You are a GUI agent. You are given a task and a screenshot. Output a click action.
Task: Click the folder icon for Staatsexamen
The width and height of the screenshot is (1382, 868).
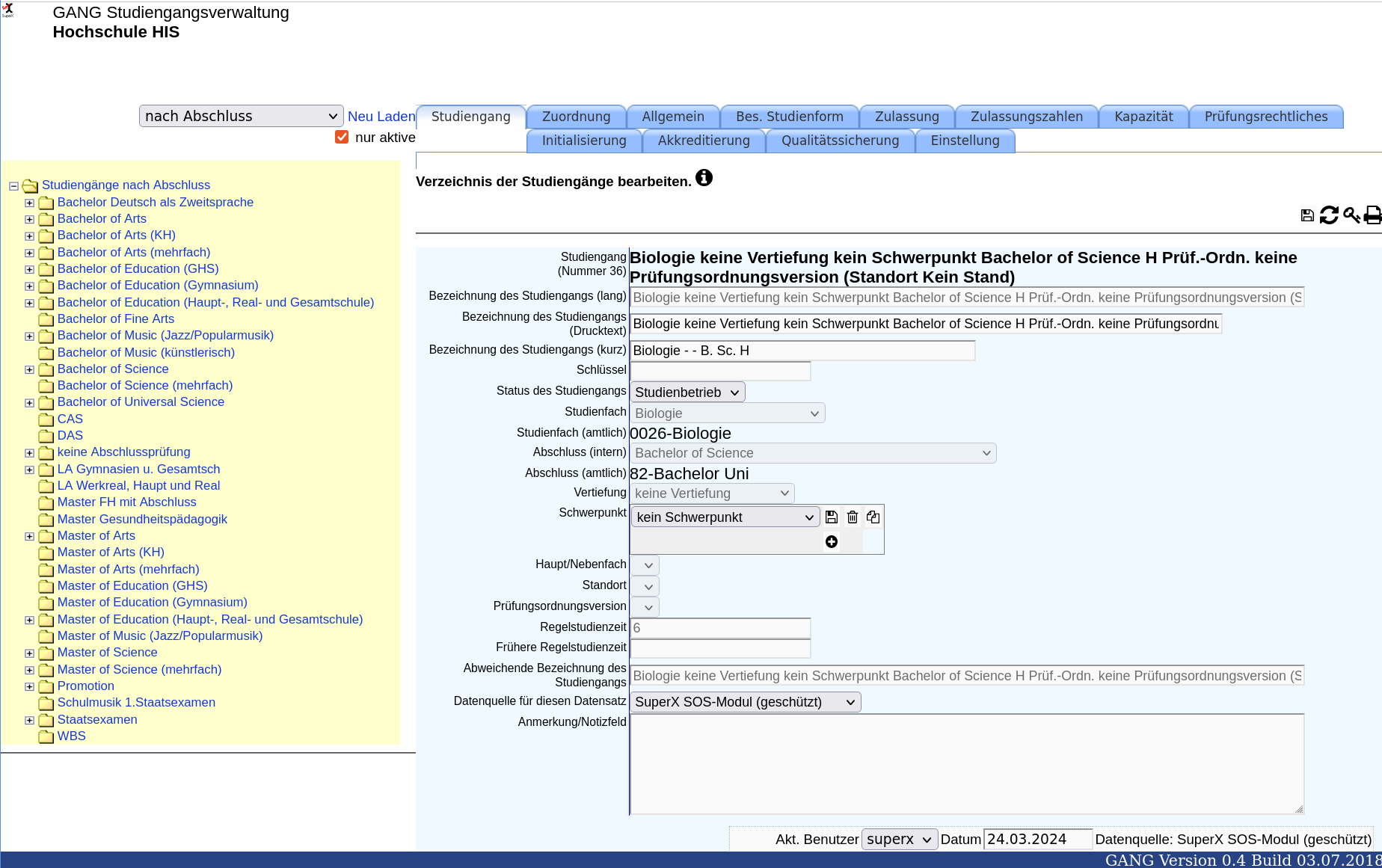pos(46,720)
